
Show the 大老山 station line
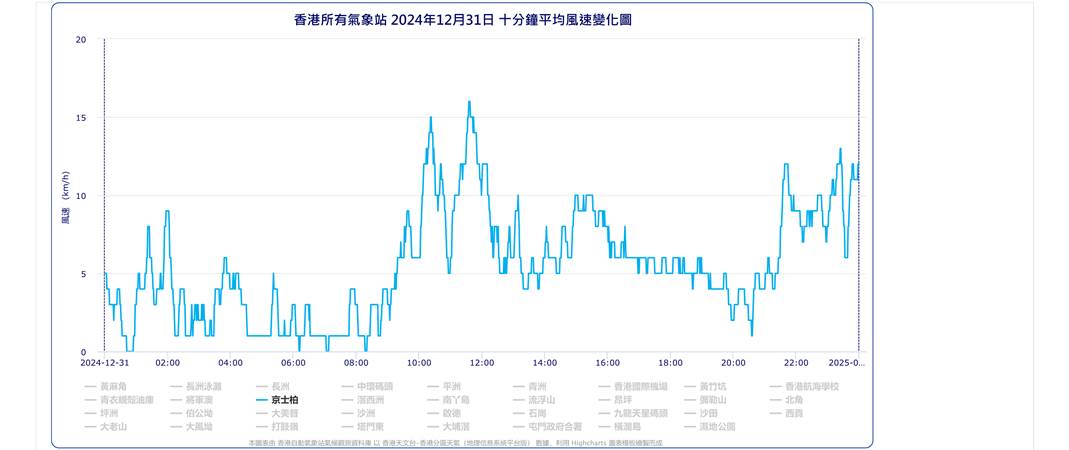[113, 426]
